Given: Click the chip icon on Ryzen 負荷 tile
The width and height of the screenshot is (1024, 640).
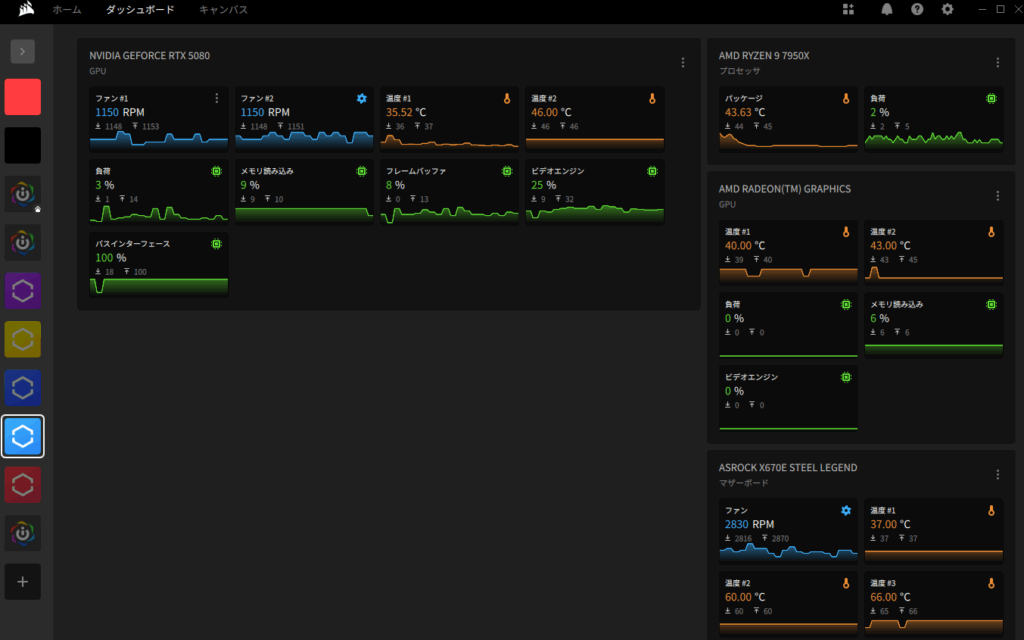Looking at the screenshot, I should 991,98.
